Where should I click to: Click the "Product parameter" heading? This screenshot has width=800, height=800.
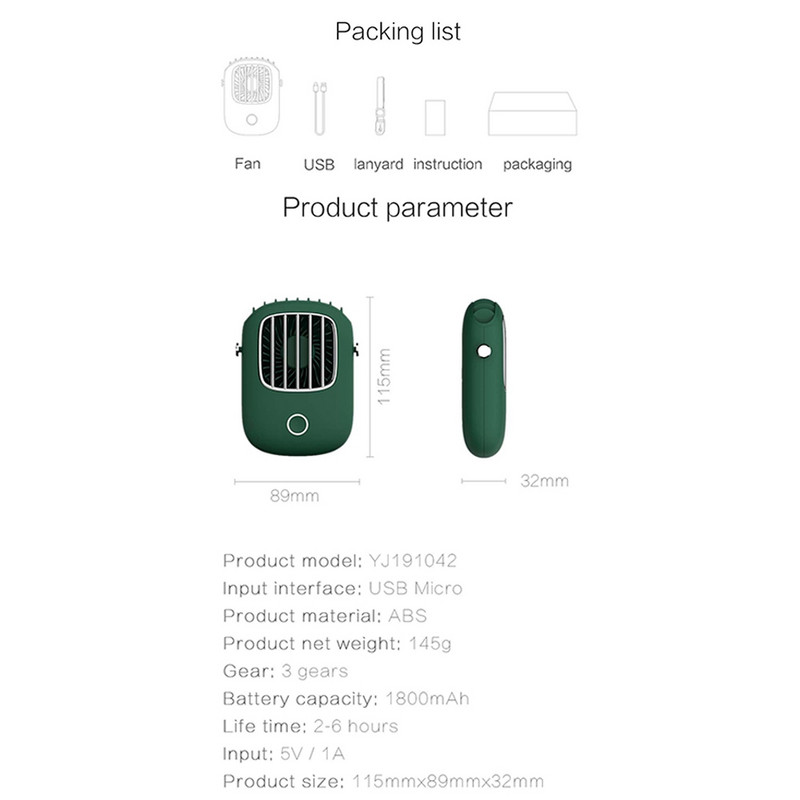pyautogui.click(x=397, y=208)
